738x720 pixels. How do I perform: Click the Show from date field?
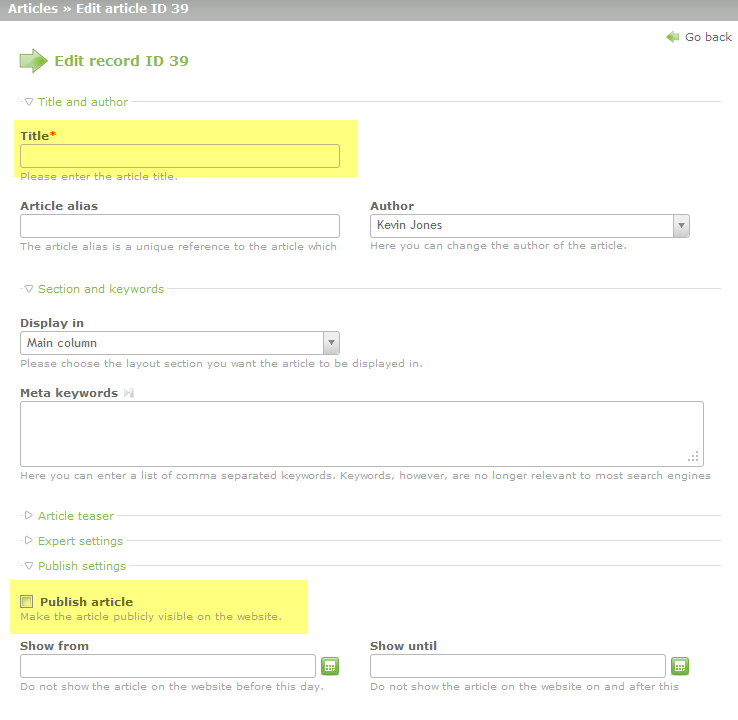click(x=168, y=666)
